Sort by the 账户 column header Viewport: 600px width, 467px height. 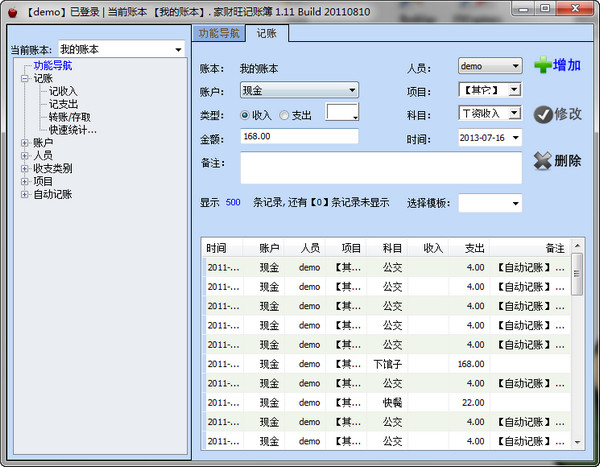[264, 248]
